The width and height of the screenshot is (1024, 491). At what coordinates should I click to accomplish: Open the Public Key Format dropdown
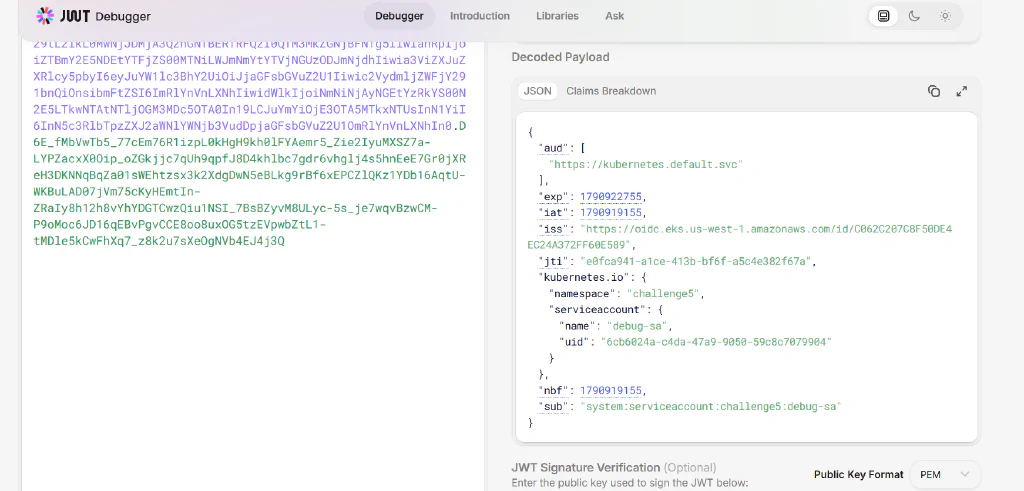point(945,474)
